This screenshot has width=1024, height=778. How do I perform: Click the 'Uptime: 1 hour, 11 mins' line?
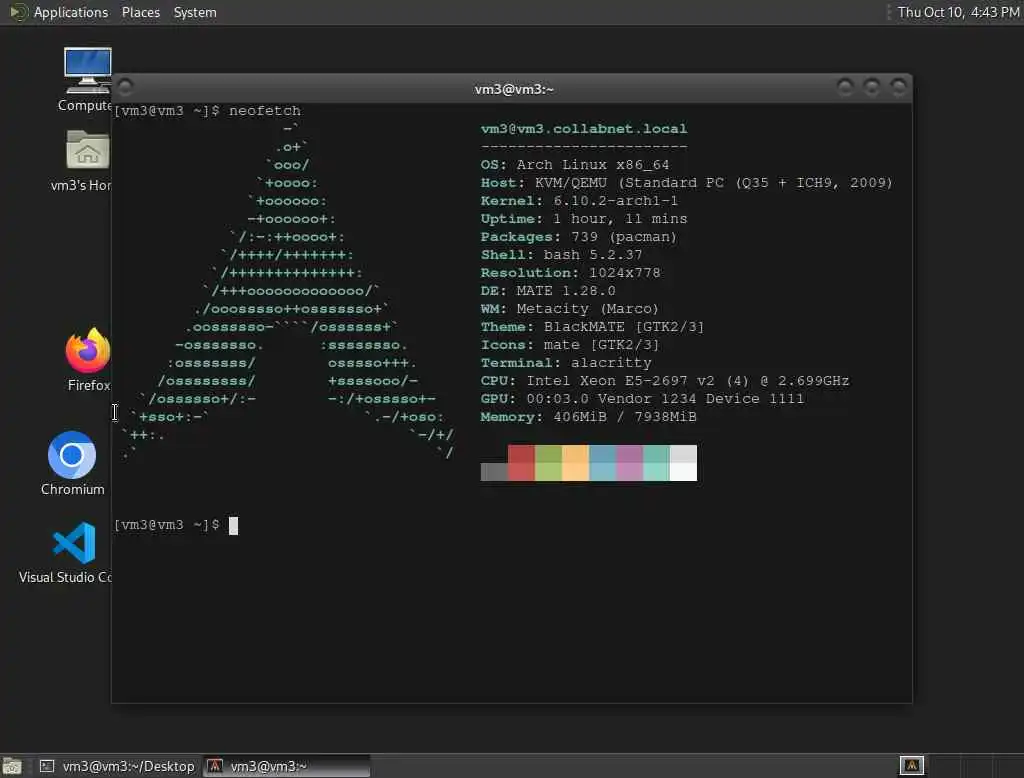coord(584,219)
